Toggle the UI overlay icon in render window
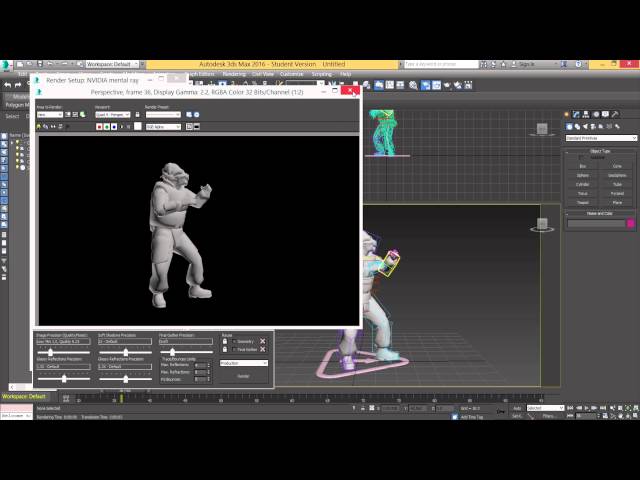The image size is (640, 480). 189,127
